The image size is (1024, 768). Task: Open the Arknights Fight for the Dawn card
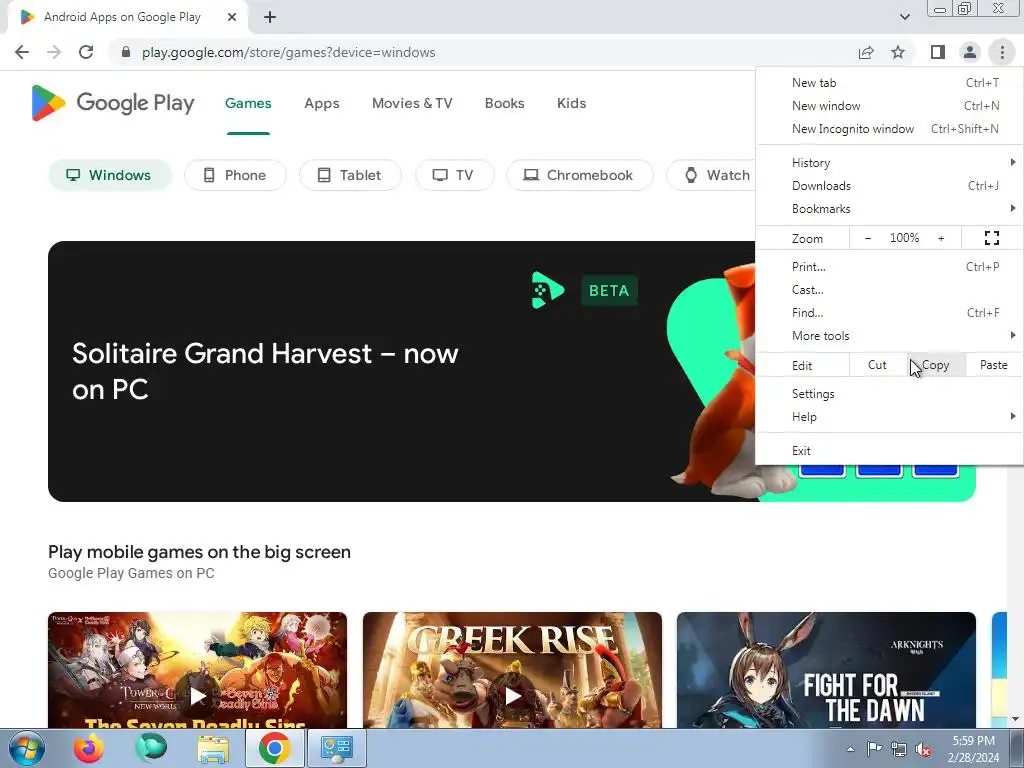point(826,670)
